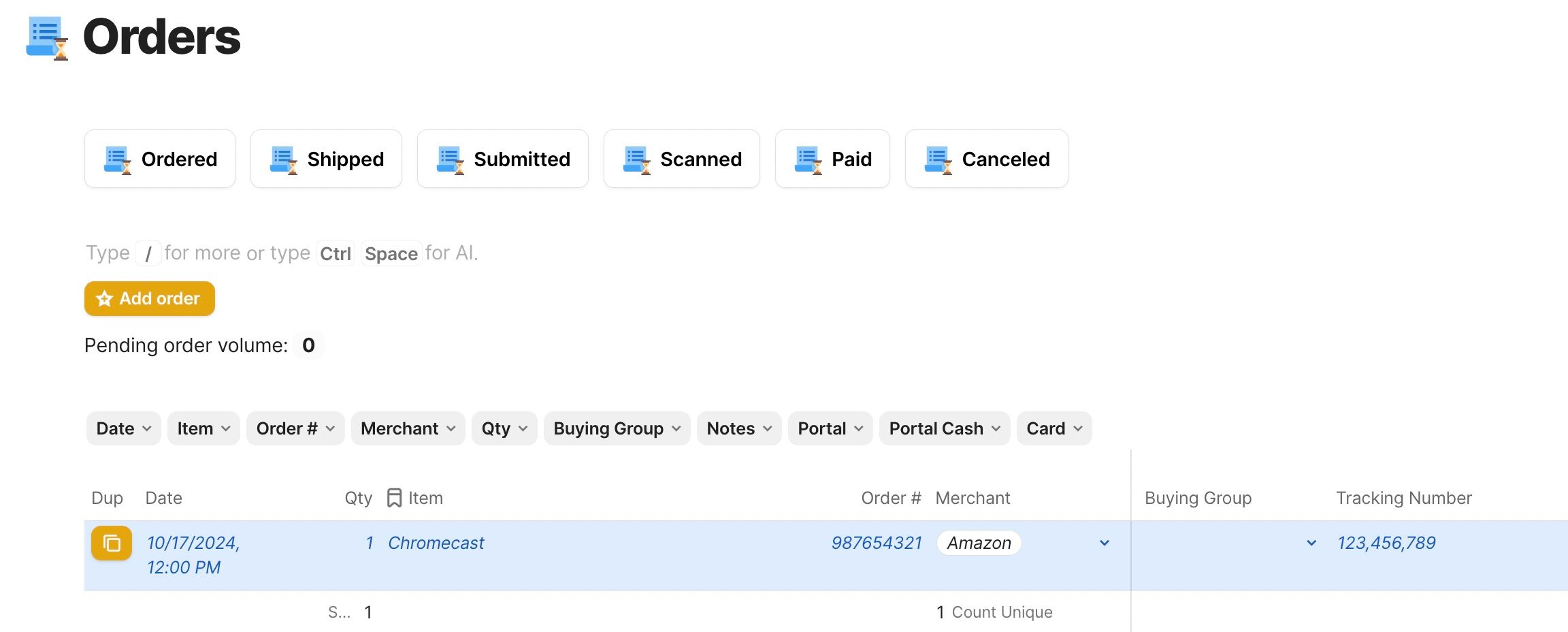
Task: Click the empty text line placeholder to type
Action: tap(282, 253)
